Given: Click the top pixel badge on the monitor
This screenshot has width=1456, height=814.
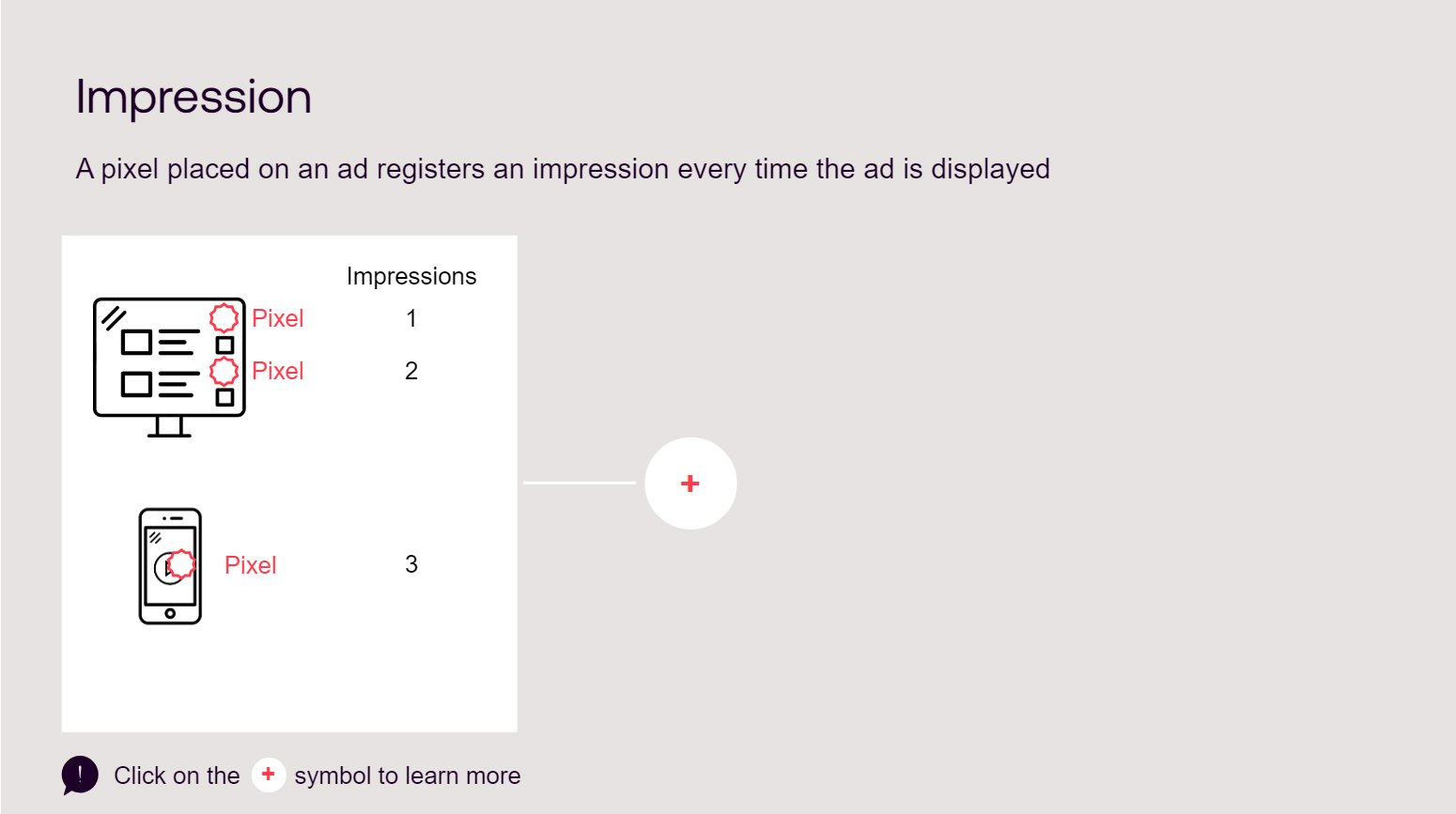Looking at the screenshot, I should 224,318.
